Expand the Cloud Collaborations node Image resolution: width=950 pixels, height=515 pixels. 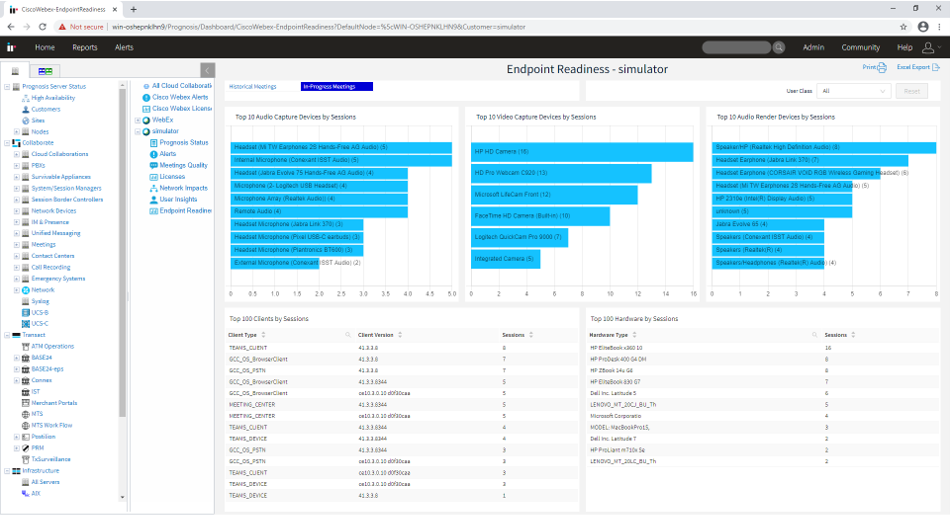click(16, 154)
